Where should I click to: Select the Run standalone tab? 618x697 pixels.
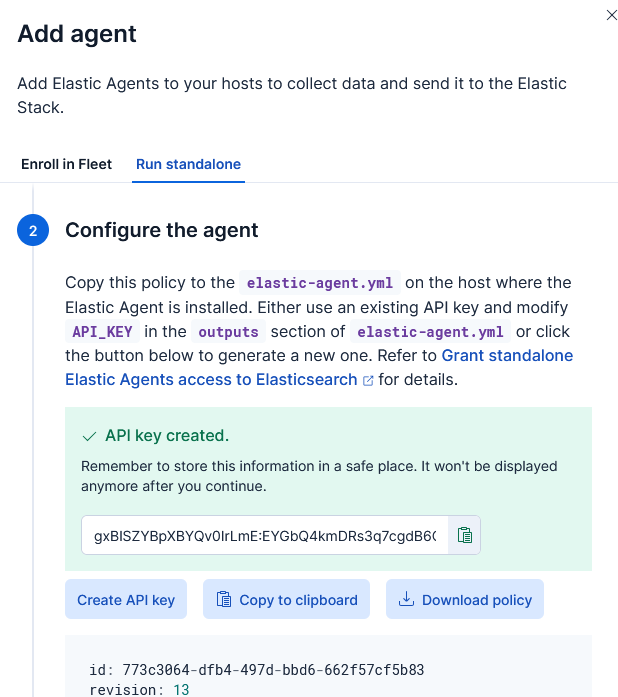(x=189, y=164)
